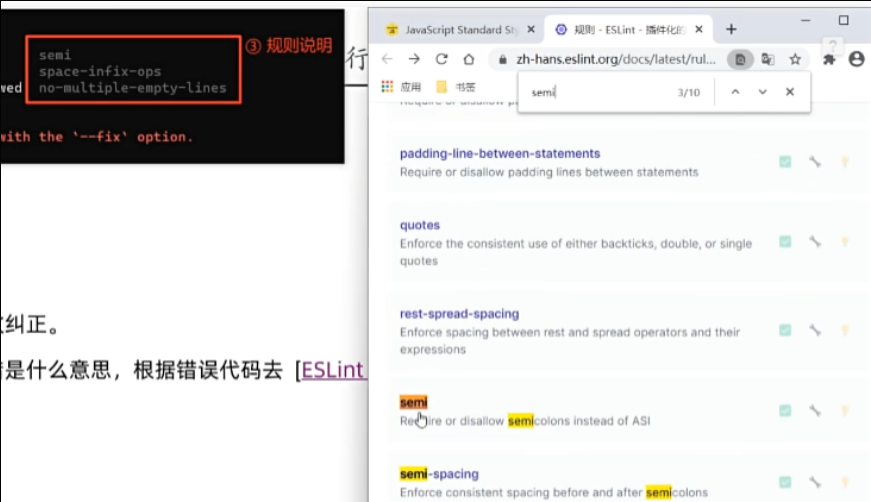The width and height of the screenshot is (871, 502).
Task: Open the ESLint link in the left document
Action: pos(332,370)
